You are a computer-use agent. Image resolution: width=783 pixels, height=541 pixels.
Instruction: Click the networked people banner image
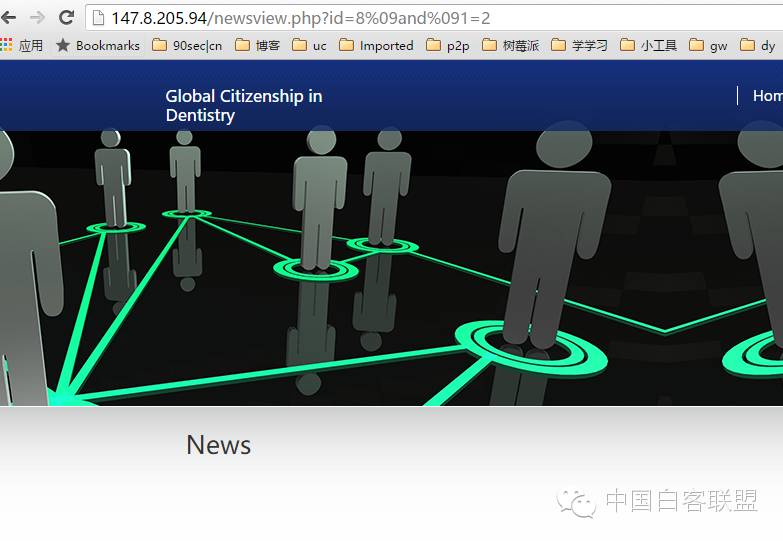click(392, 268)
